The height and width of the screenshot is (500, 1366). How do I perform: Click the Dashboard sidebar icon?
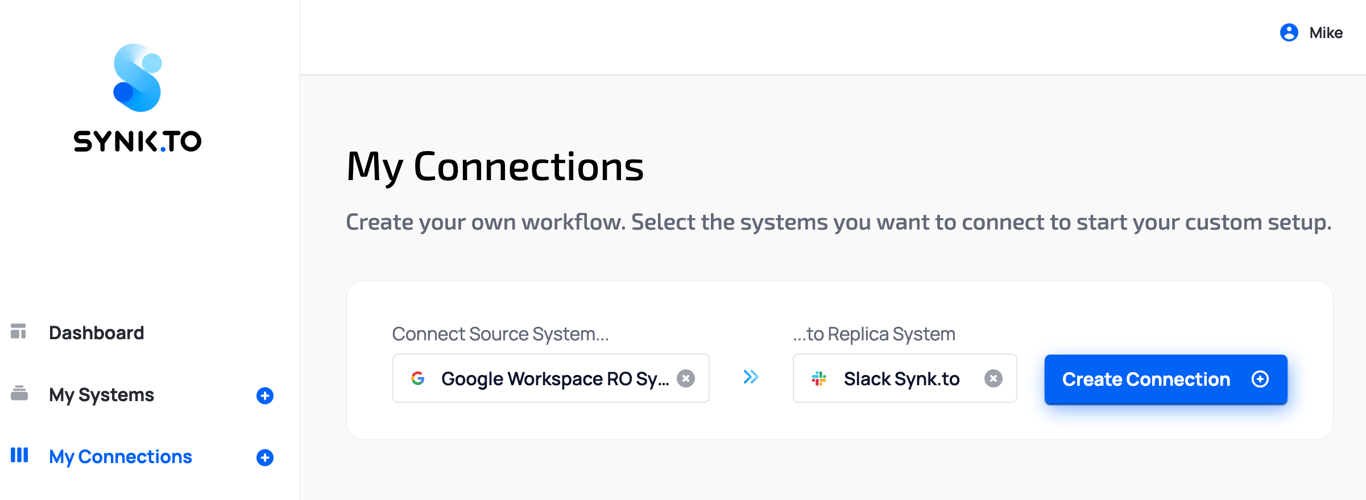click(x=19, y=332)
